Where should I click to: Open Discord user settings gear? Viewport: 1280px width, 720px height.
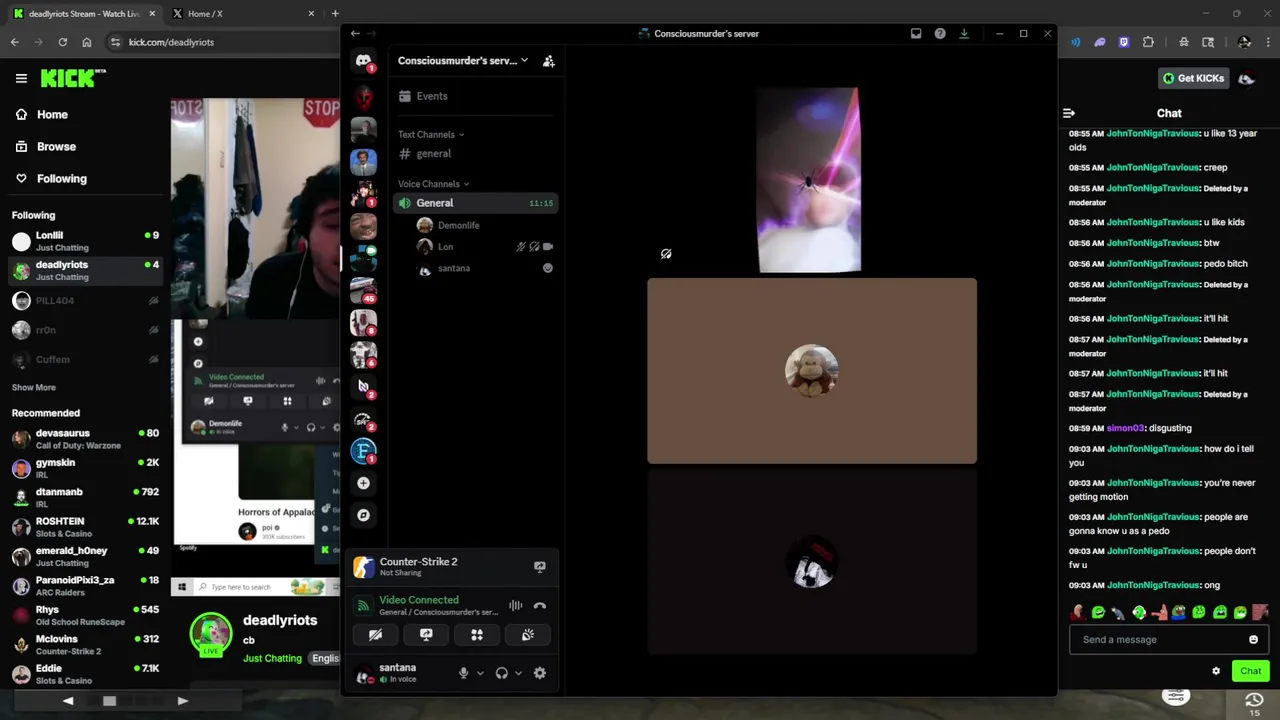pyautogui.click(x=540, y=673)
